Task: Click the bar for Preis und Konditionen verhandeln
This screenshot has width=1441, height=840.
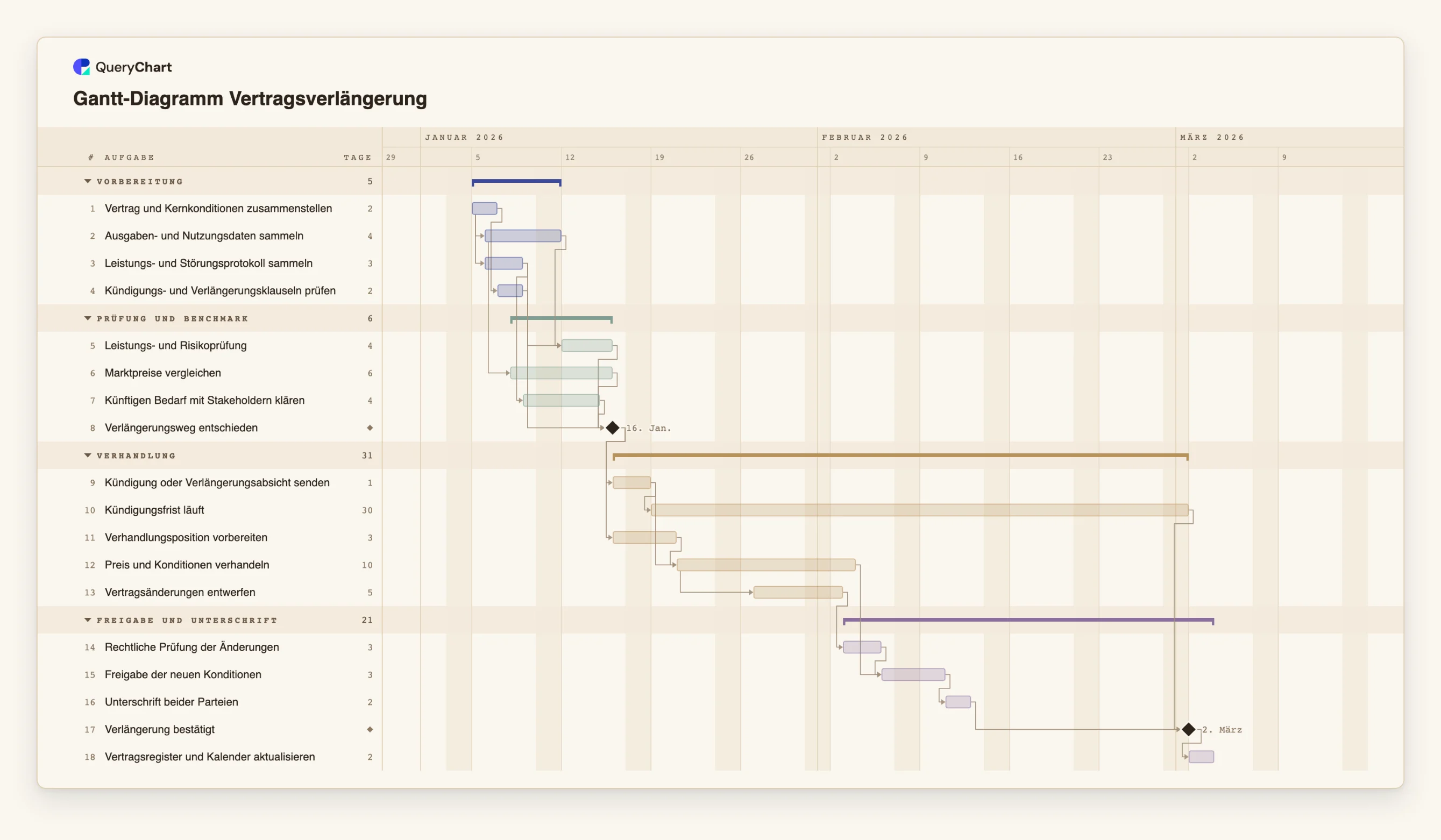Action: coord(765,565)
